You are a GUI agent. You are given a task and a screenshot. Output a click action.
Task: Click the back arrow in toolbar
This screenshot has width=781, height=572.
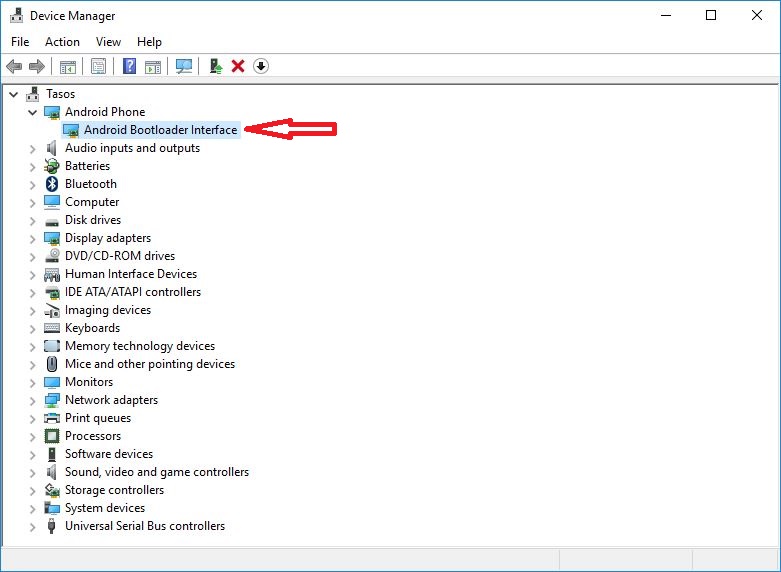(14, 66)
